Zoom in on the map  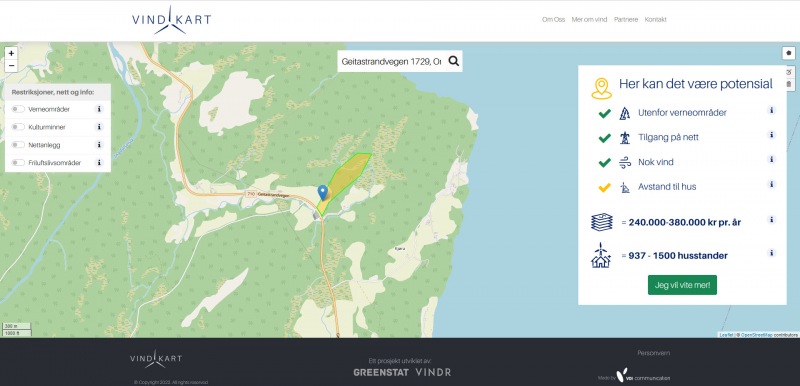[x=11, y=53]
